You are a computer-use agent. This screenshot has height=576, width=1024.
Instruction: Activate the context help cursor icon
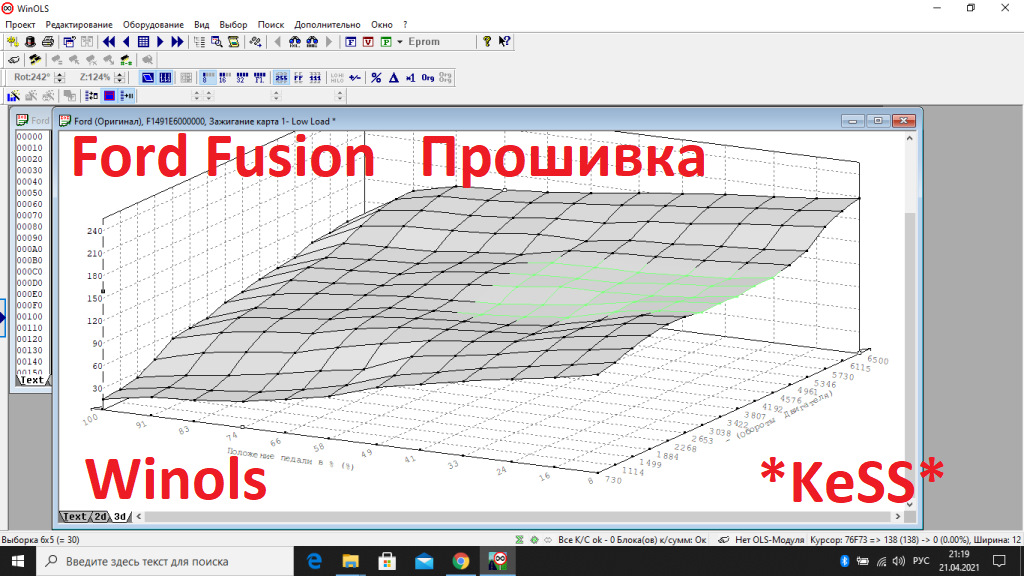pos(504,42)
